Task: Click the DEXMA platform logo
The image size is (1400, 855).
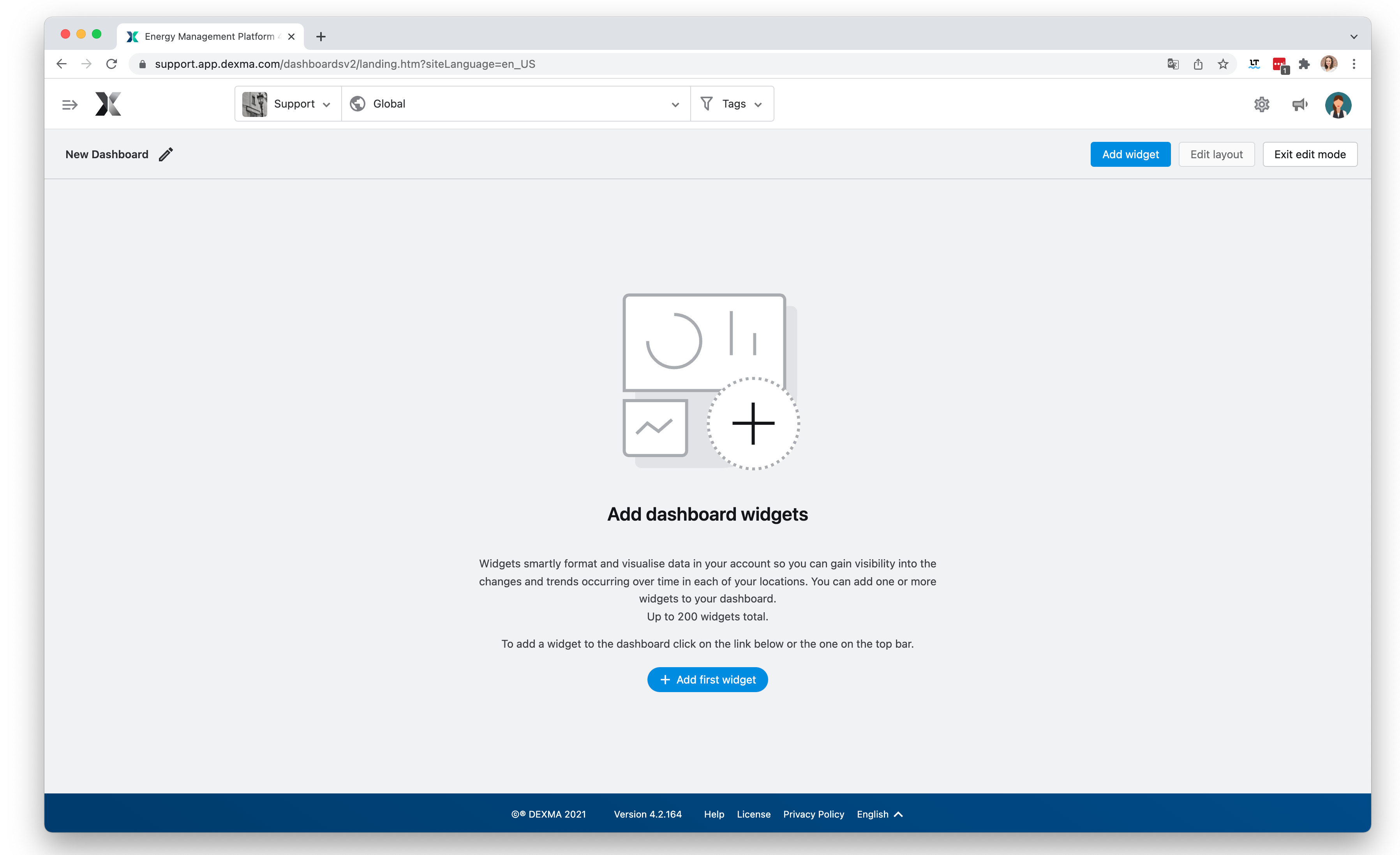Action: click(108, 104)
